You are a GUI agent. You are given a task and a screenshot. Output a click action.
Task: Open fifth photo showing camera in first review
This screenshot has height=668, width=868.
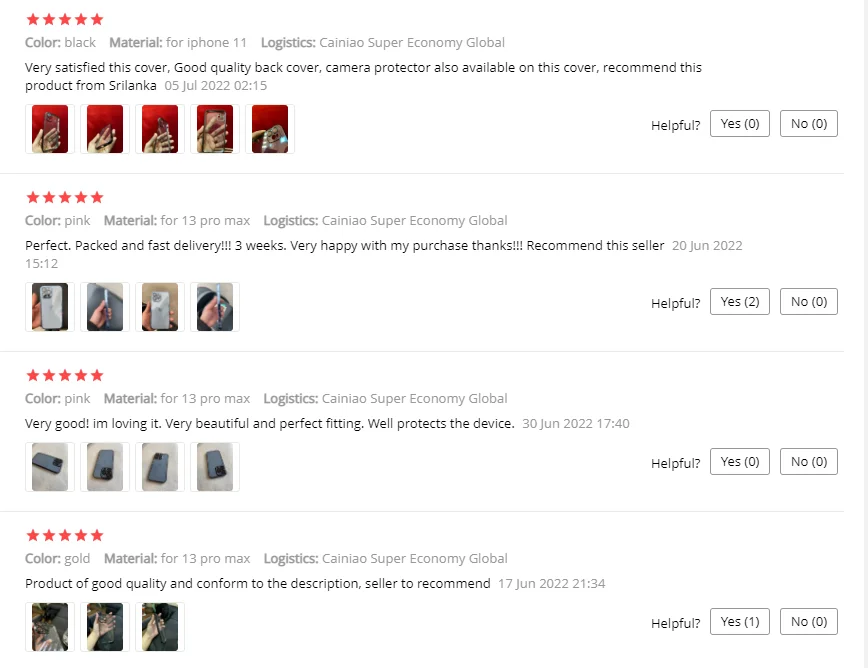270,129
